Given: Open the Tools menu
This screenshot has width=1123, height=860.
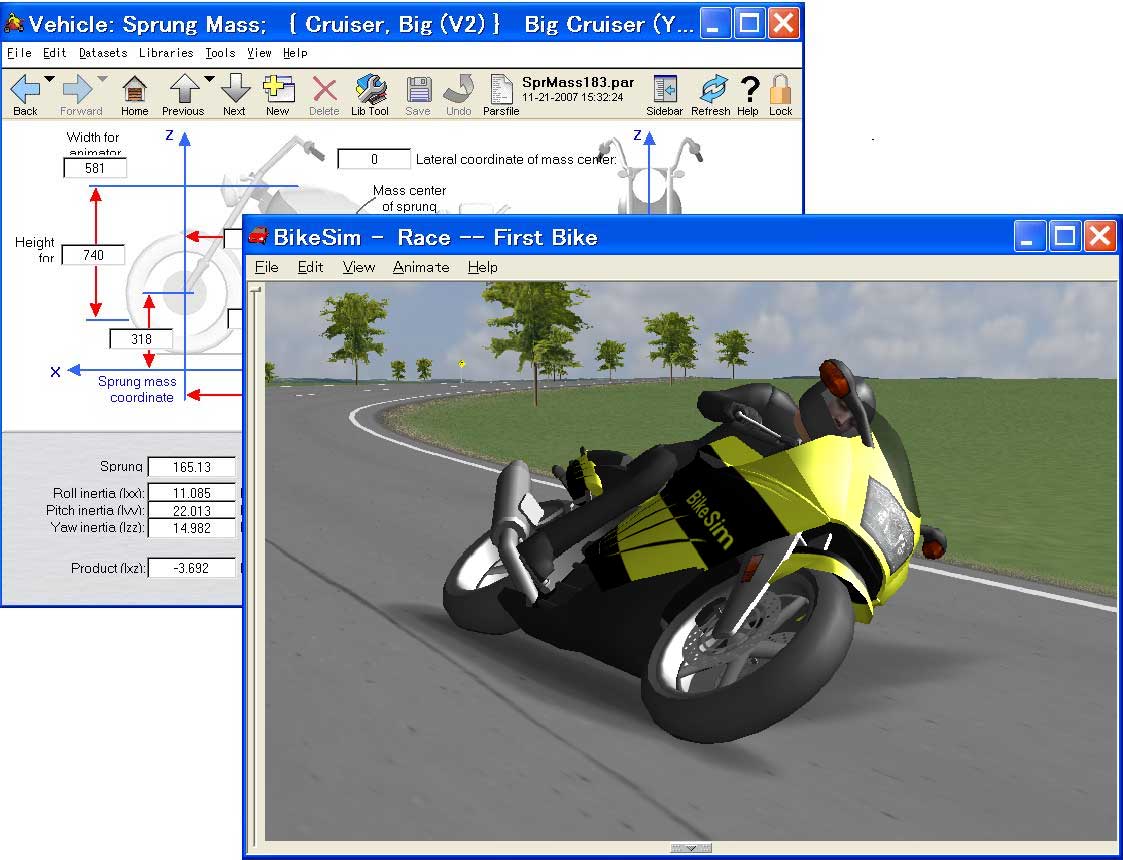Looking at the screenshot, I should tap(220, 53).
